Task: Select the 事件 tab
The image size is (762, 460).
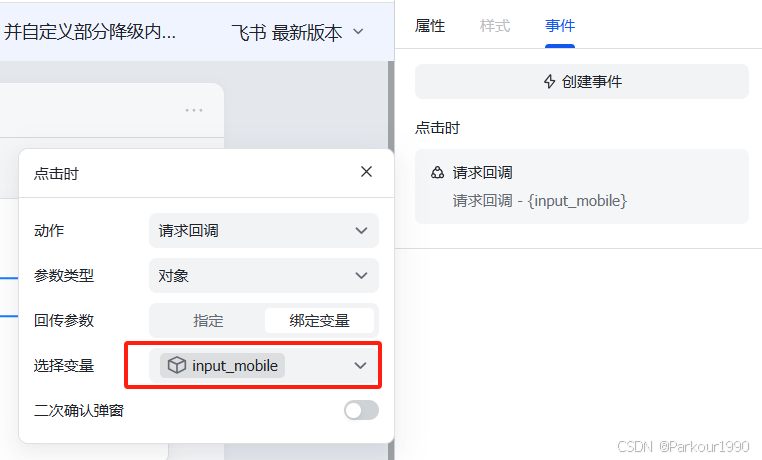Action: point(560,26)
